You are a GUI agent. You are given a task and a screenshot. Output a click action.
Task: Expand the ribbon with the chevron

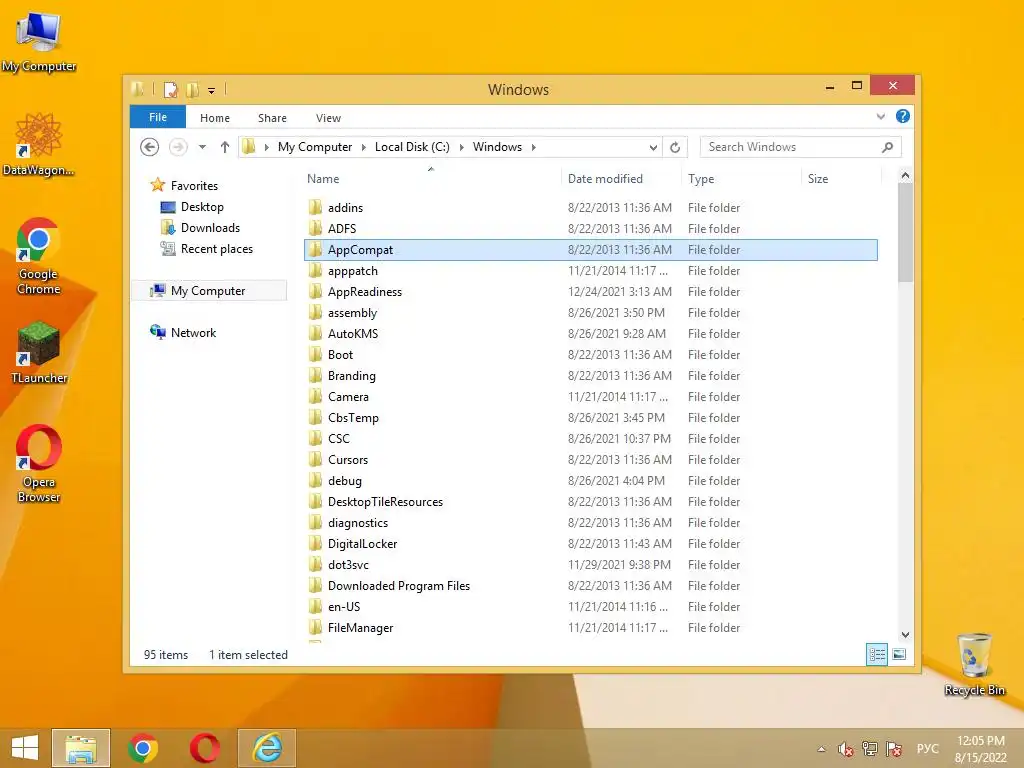(x=880, y=117)
